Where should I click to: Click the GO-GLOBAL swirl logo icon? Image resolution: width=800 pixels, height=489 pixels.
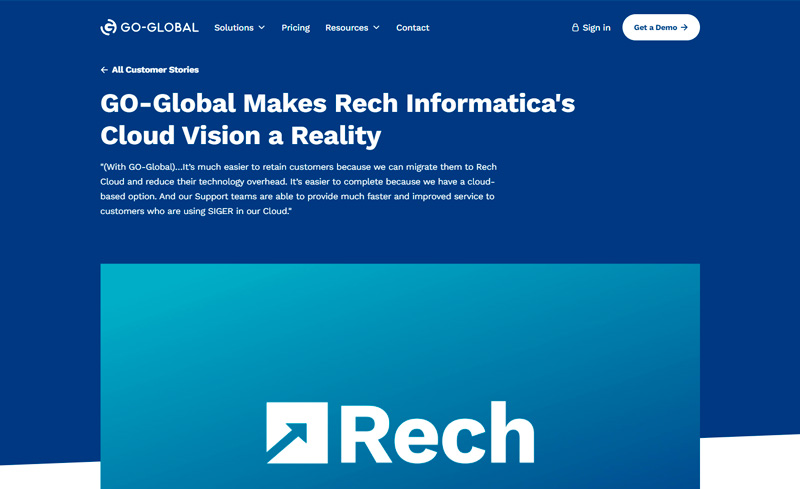tap(108, 27)
